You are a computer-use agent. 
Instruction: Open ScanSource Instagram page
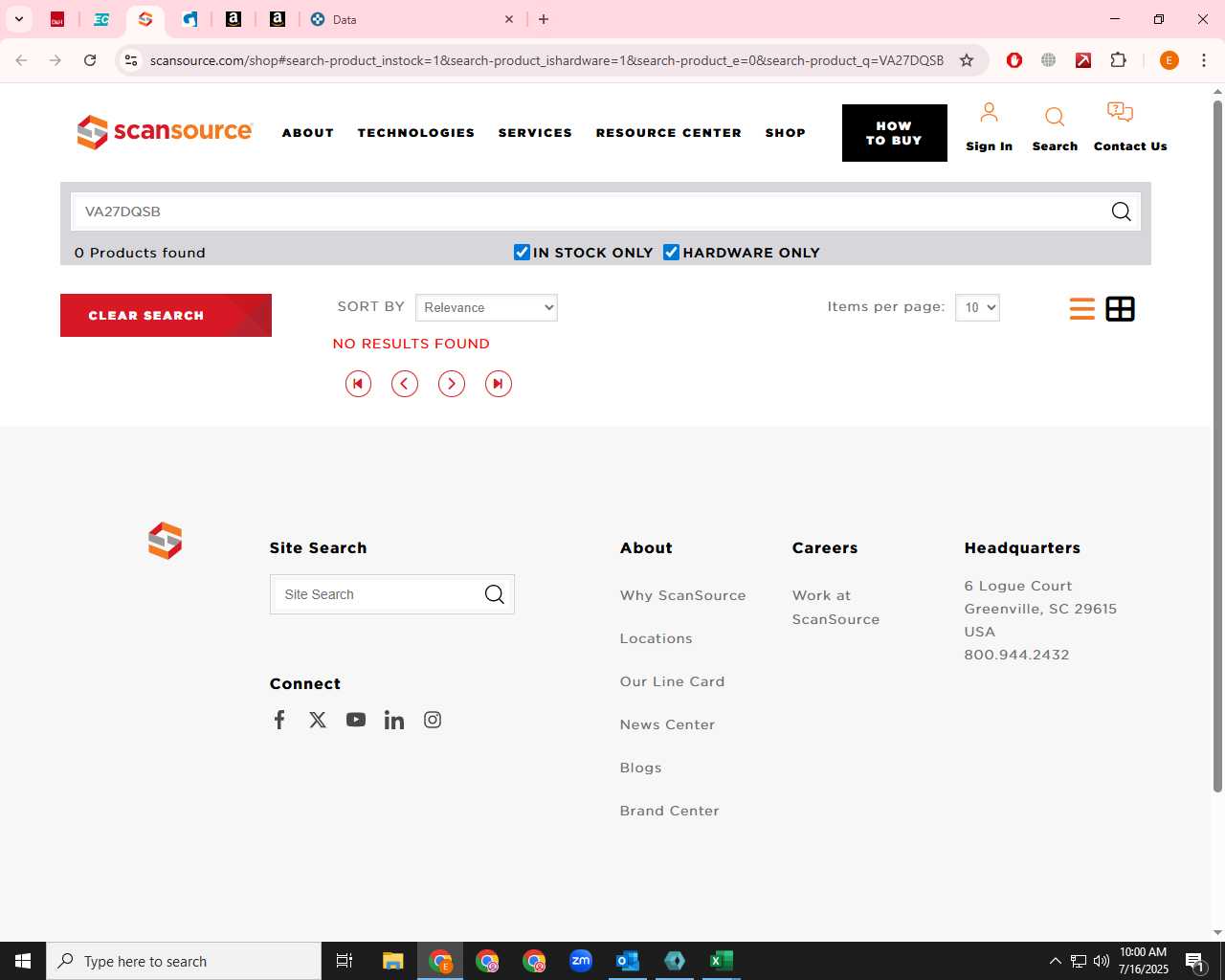(x=433, y=720)
